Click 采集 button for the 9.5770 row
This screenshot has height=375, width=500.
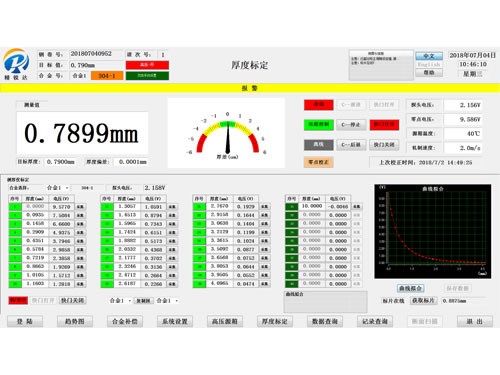(80, 207)
